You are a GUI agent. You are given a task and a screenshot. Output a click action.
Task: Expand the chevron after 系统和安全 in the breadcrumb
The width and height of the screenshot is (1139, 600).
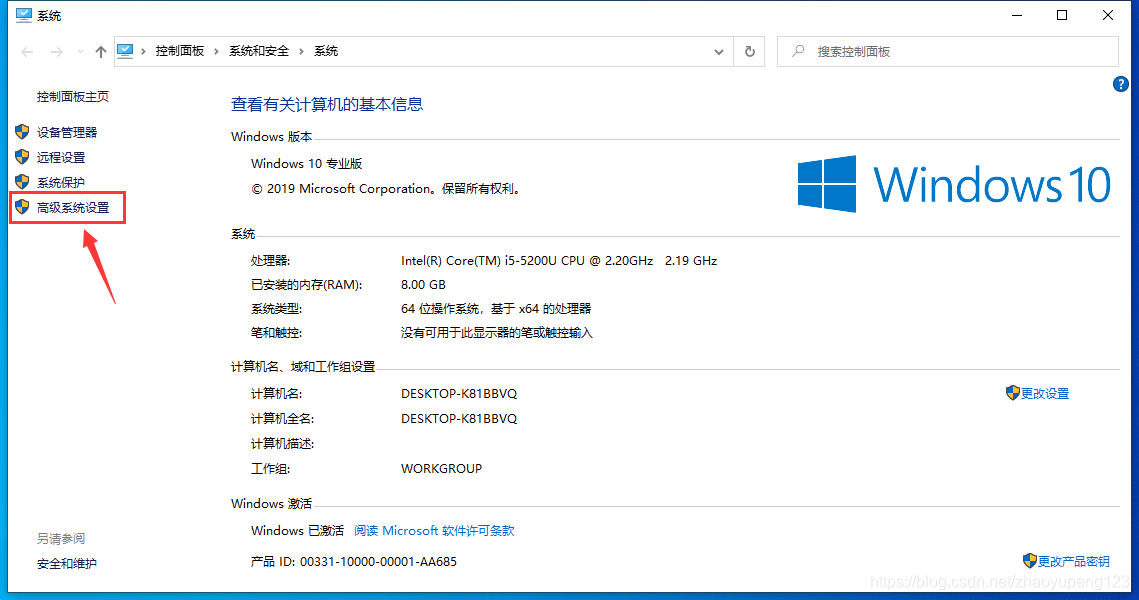[x=301, y=51]
